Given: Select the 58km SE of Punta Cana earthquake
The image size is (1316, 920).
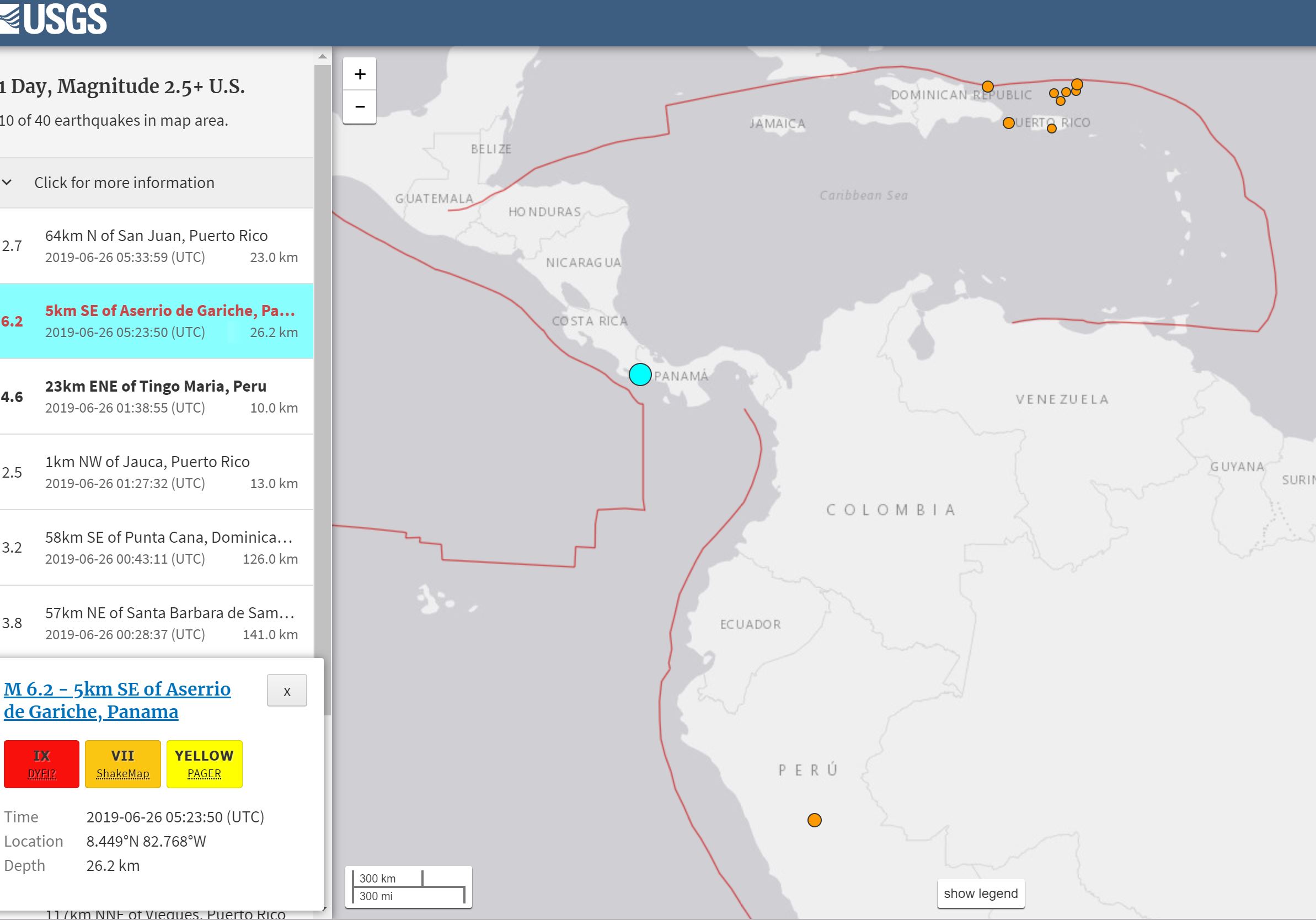Looking at the screenshot, I should [156, 547].
